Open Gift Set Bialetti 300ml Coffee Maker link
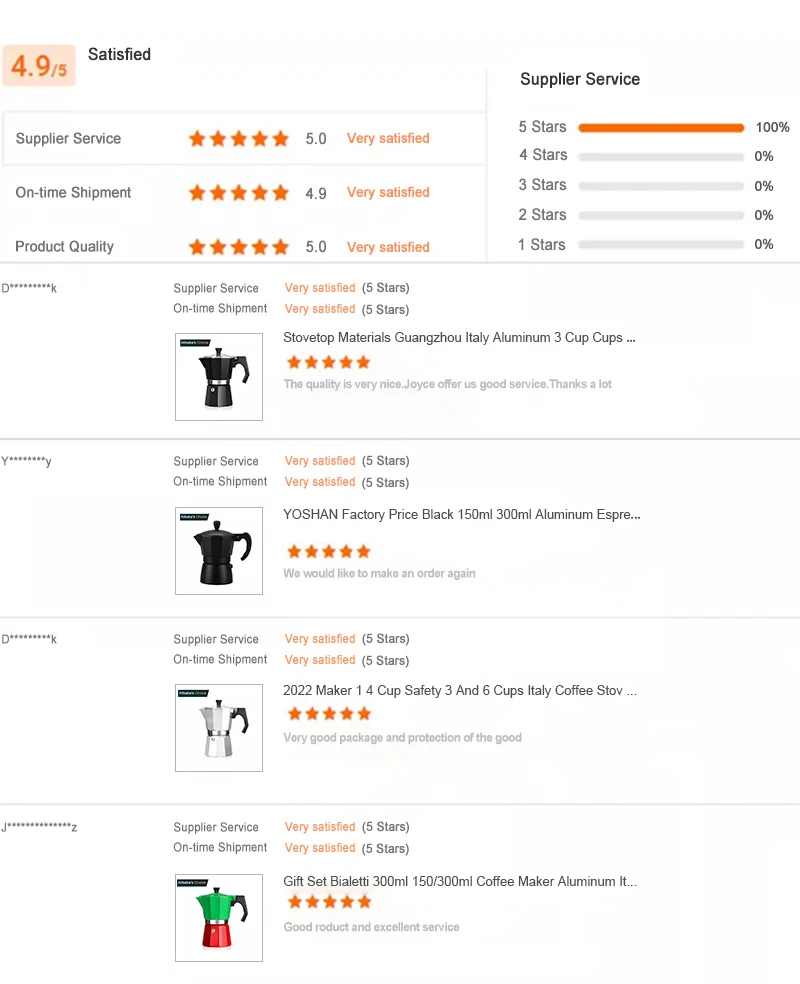The image size is (800, 984). coord(459,882)
